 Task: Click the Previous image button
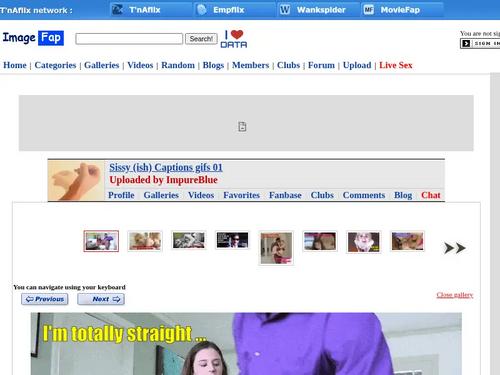point(45,299)
